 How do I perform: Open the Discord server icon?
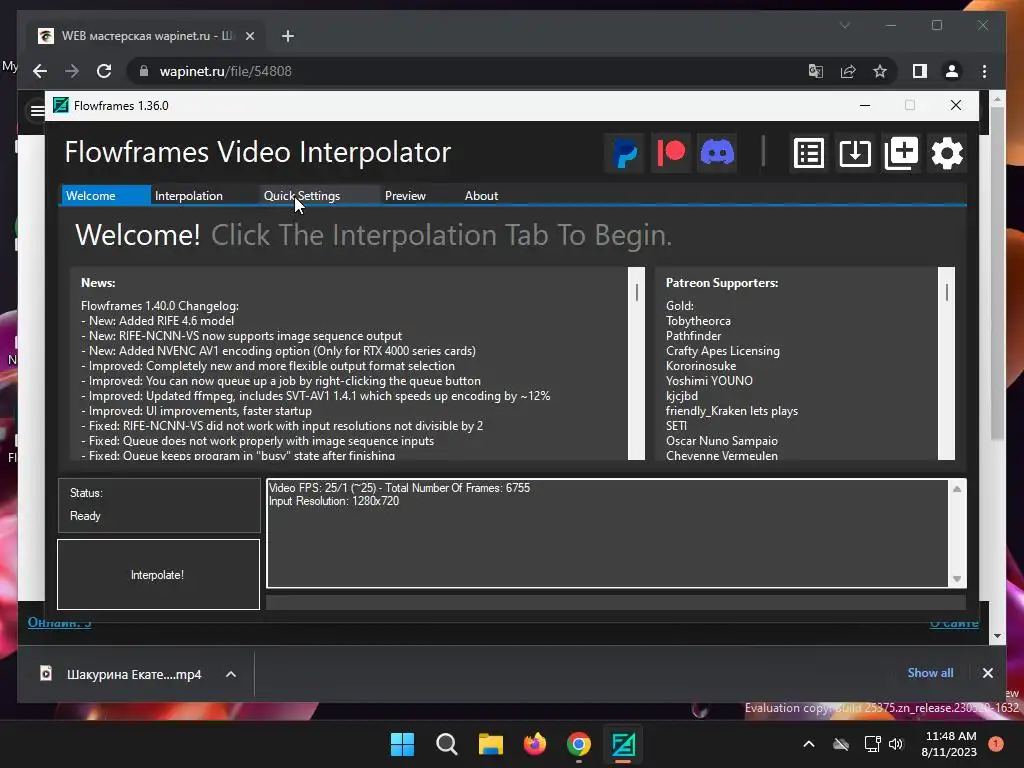coord(717,153)
